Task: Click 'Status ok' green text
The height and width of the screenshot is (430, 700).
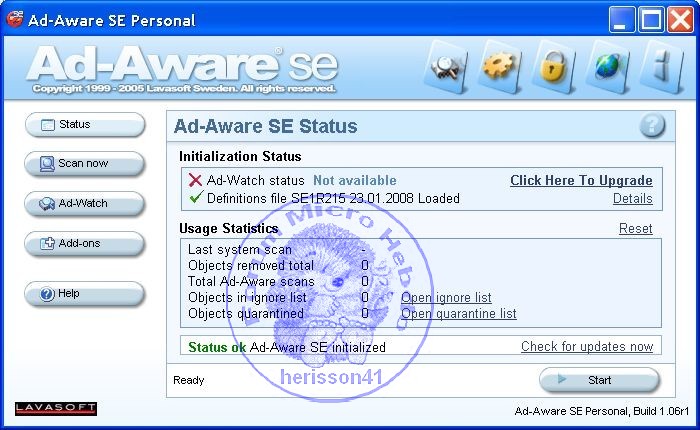Action: (217, 347)
